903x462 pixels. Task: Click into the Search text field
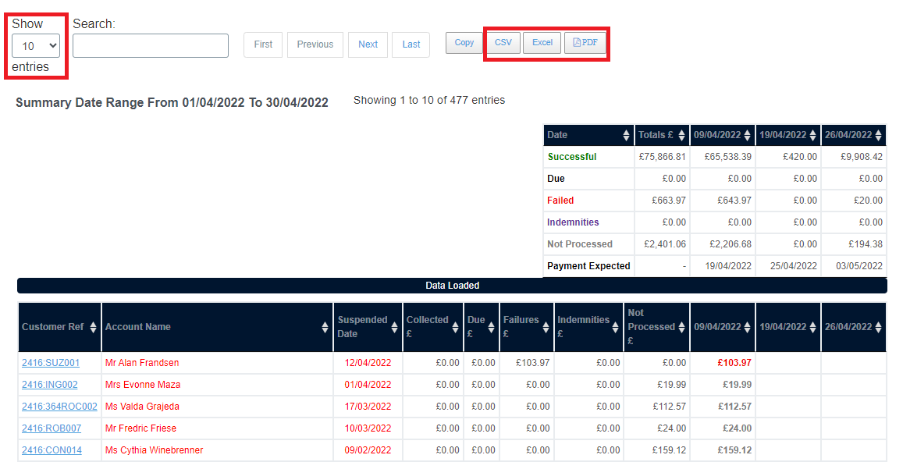click(x=151, y=46)
